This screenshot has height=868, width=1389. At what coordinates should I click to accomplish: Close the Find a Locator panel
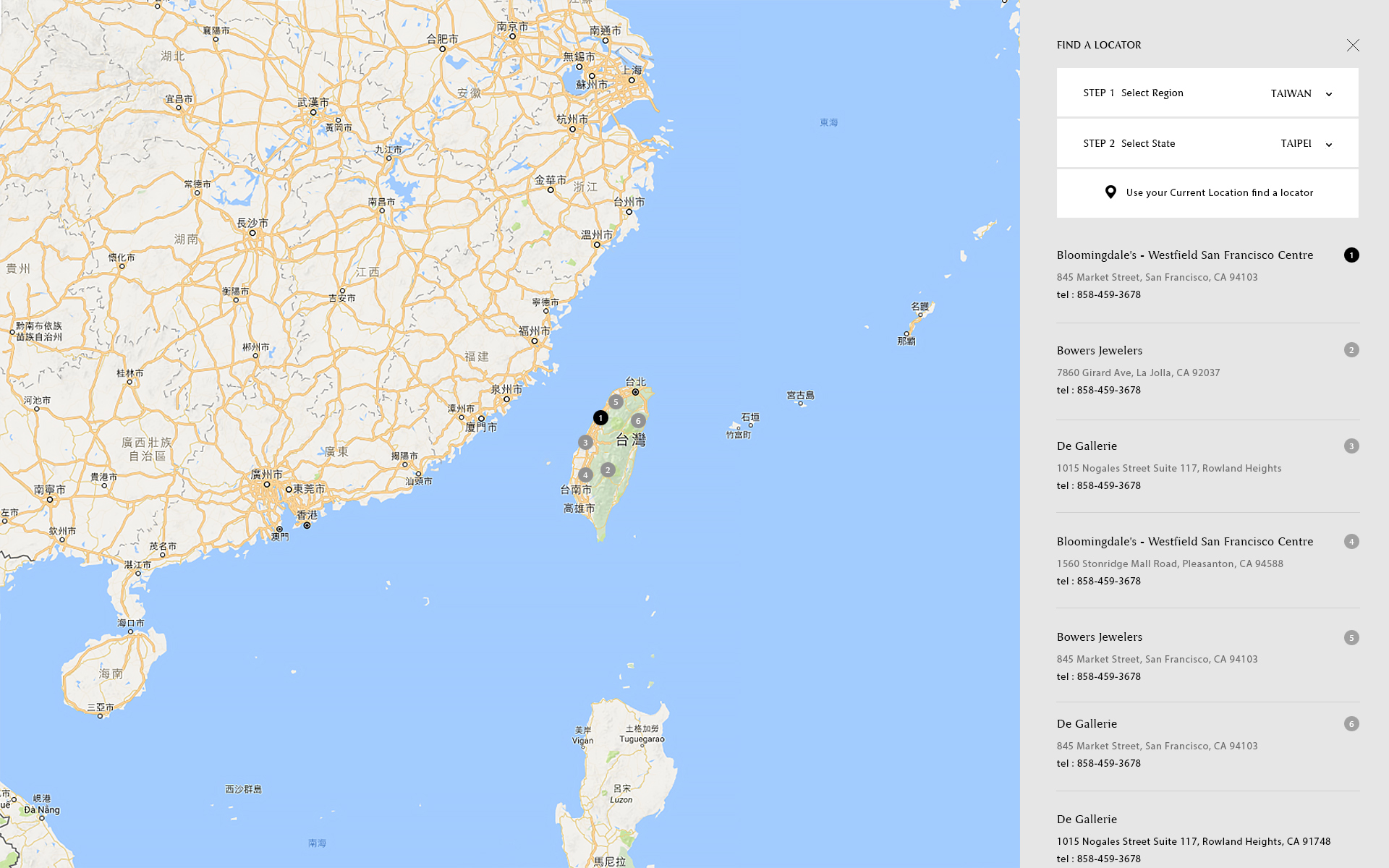coord(1353,45)
